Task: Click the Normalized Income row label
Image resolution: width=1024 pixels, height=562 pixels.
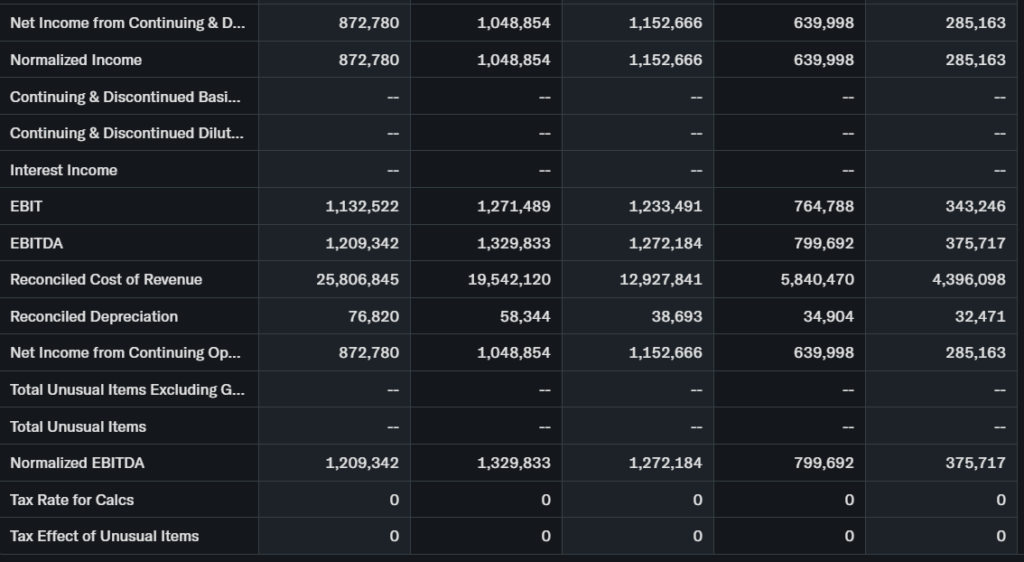Action: point(76,60)
